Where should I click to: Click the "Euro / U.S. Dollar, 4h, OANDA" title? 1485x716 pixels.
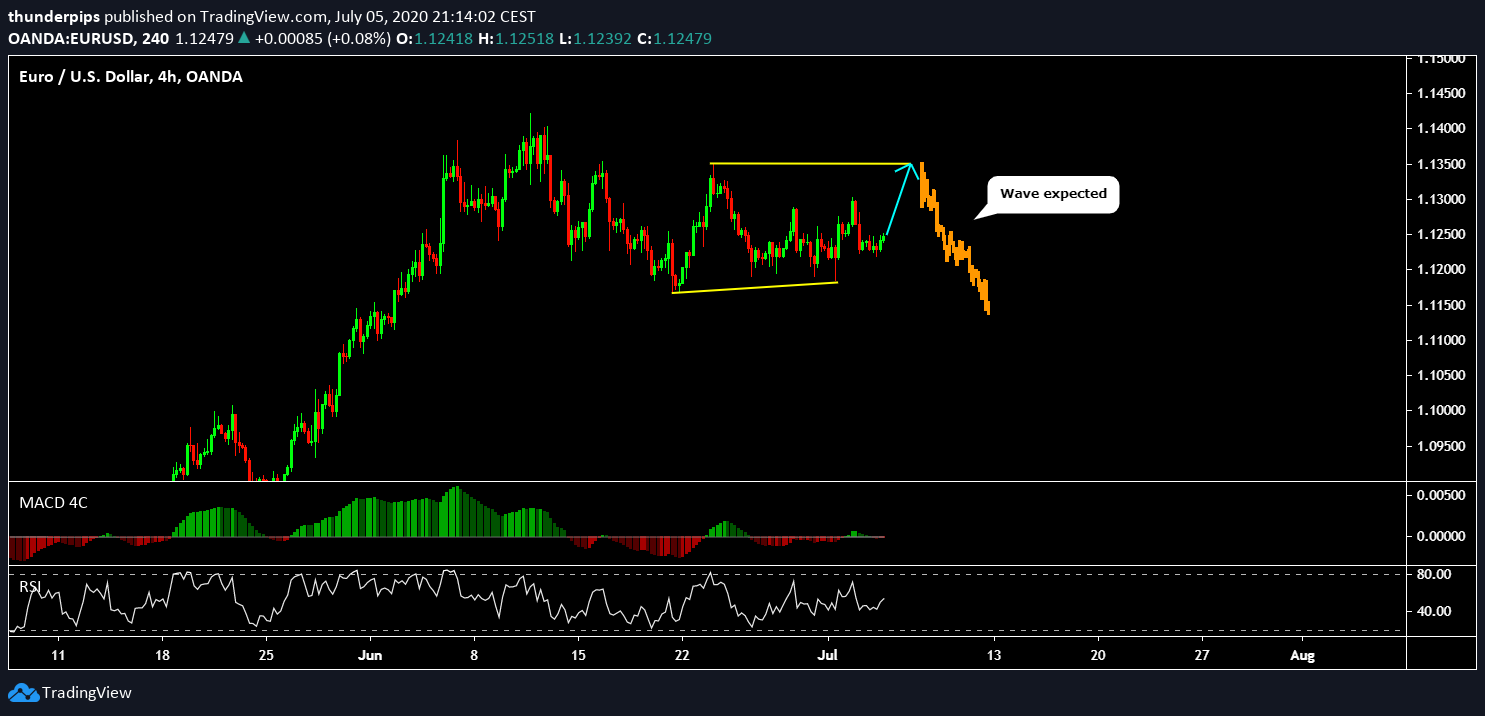point(131,76)
